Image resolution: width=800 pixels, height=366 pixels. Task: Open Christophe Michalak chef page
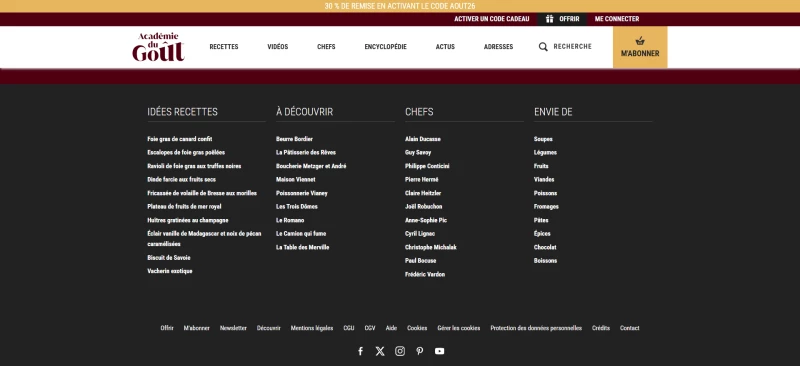click(431, 247)
